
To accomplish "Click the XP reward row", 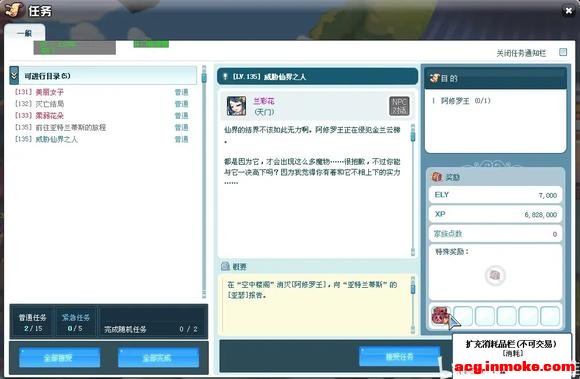I will pos(495,214).
